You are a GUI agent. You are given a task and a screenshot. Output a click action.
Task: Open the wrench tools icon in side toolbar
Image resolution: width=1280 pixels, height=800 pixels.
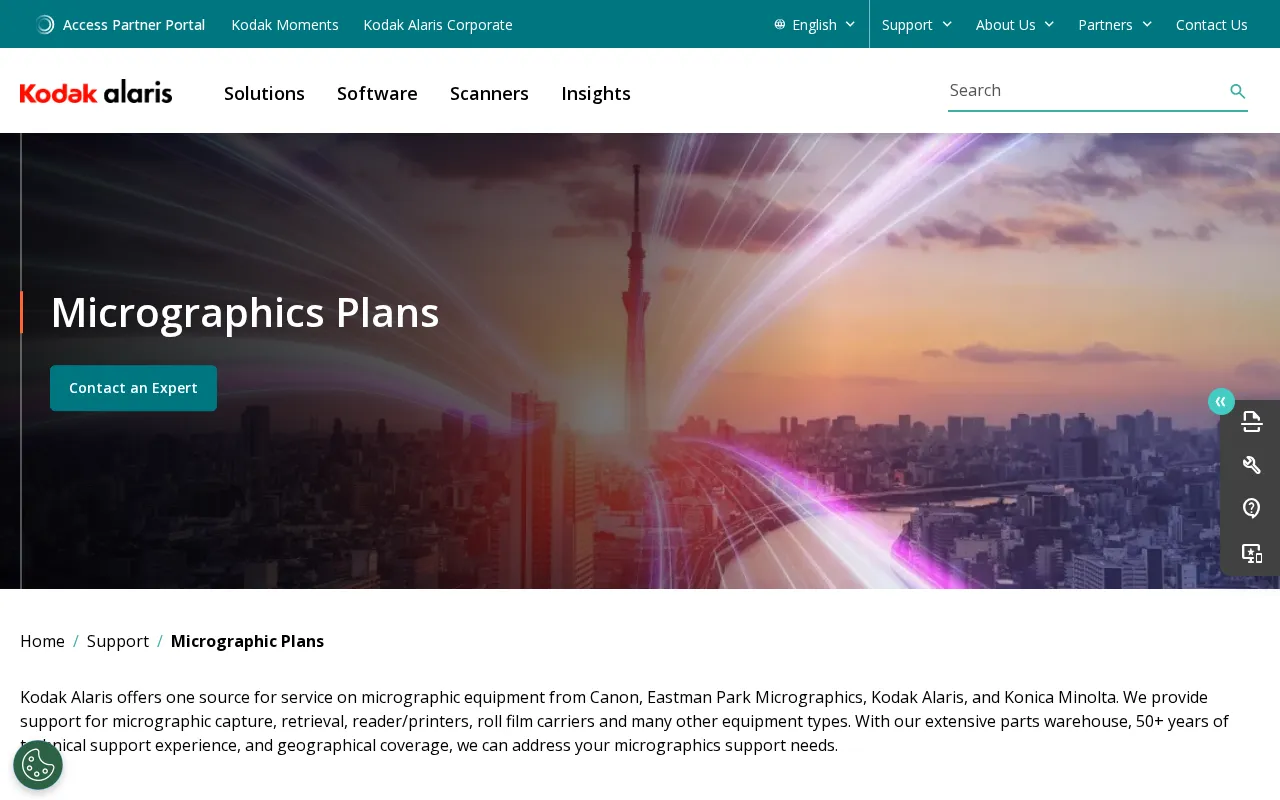[x=1252, y=465]
